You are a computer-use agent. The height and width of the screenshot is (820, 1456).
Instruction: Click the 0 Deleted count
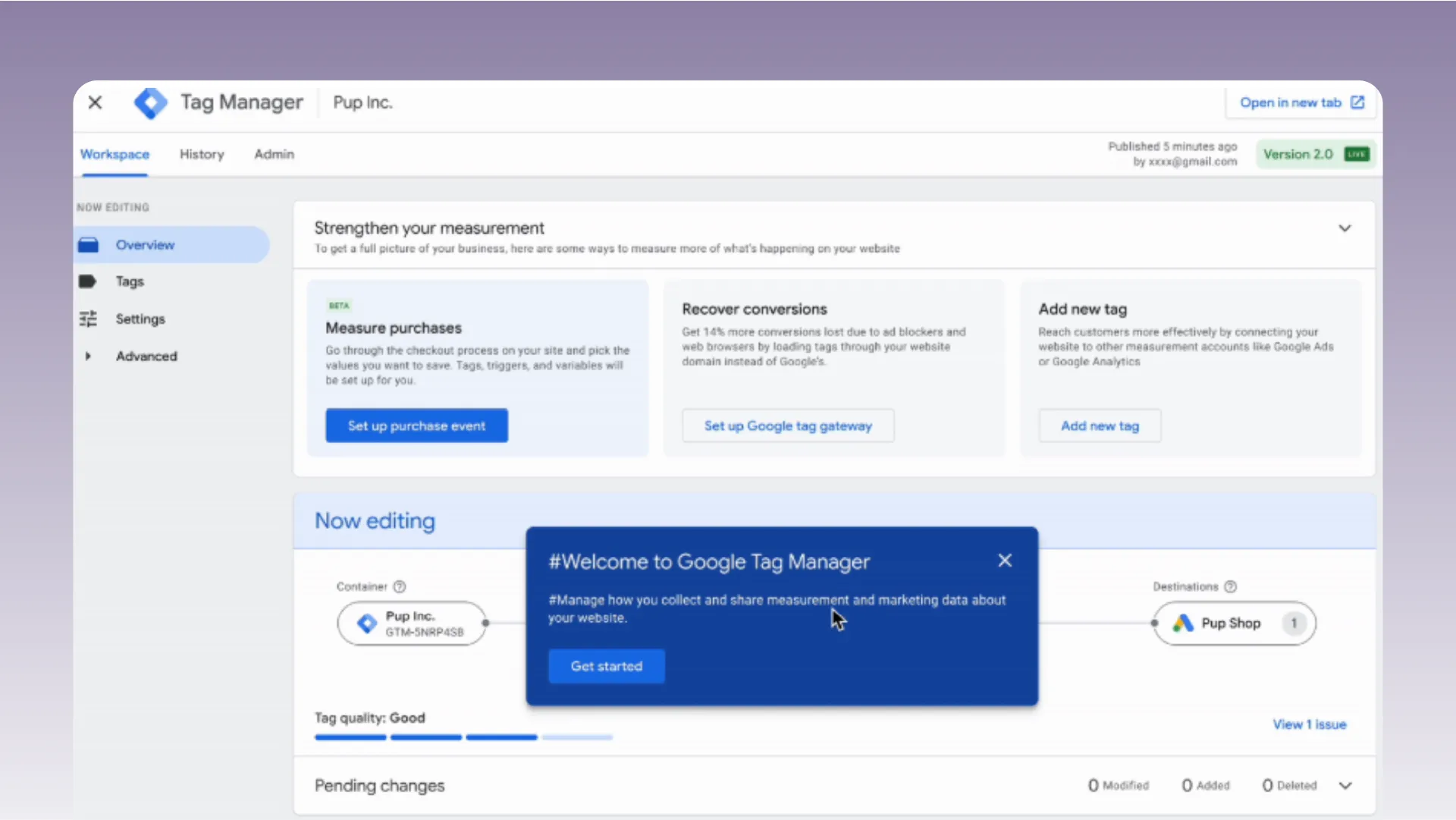1289,786
